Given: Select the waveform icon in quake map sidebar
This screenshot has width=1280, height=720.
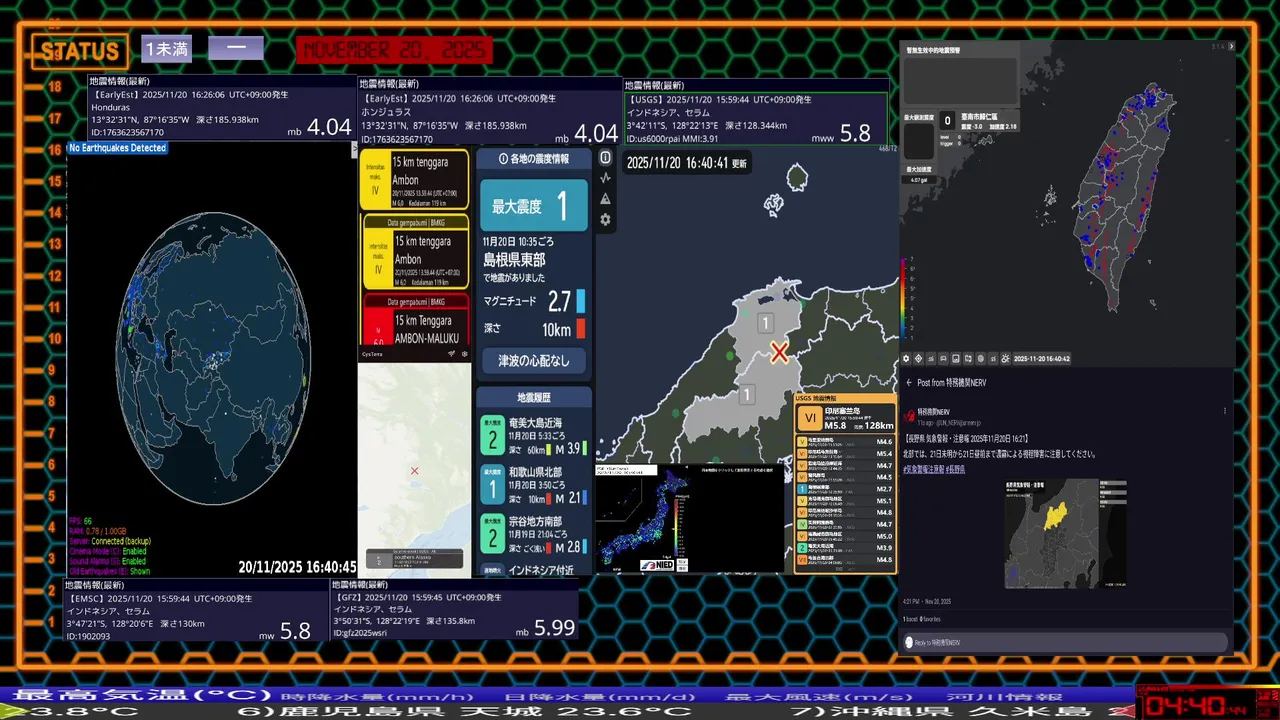Looking at the screenshot, I should 605,178.
